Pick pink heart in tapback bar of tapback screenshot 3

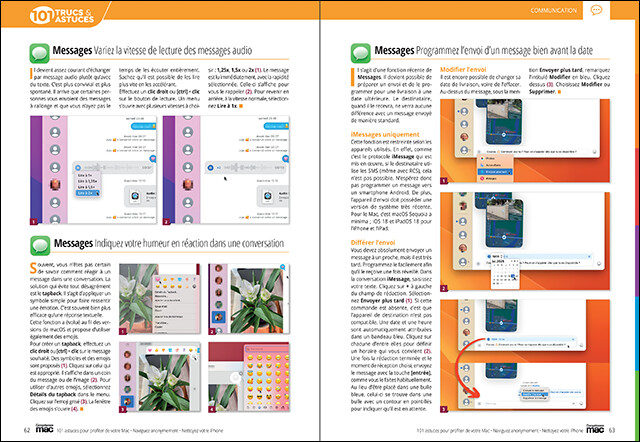click(150, 350)
